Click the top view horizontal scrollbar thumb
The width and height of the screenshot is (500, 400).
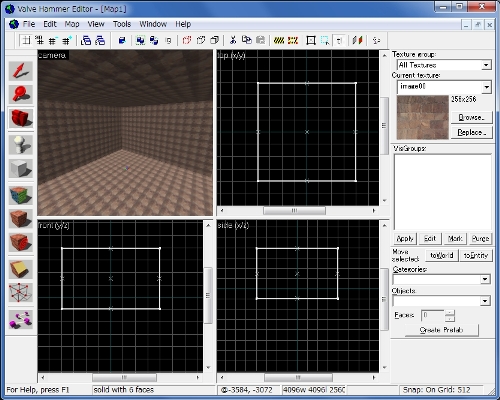tap(294, 211)
